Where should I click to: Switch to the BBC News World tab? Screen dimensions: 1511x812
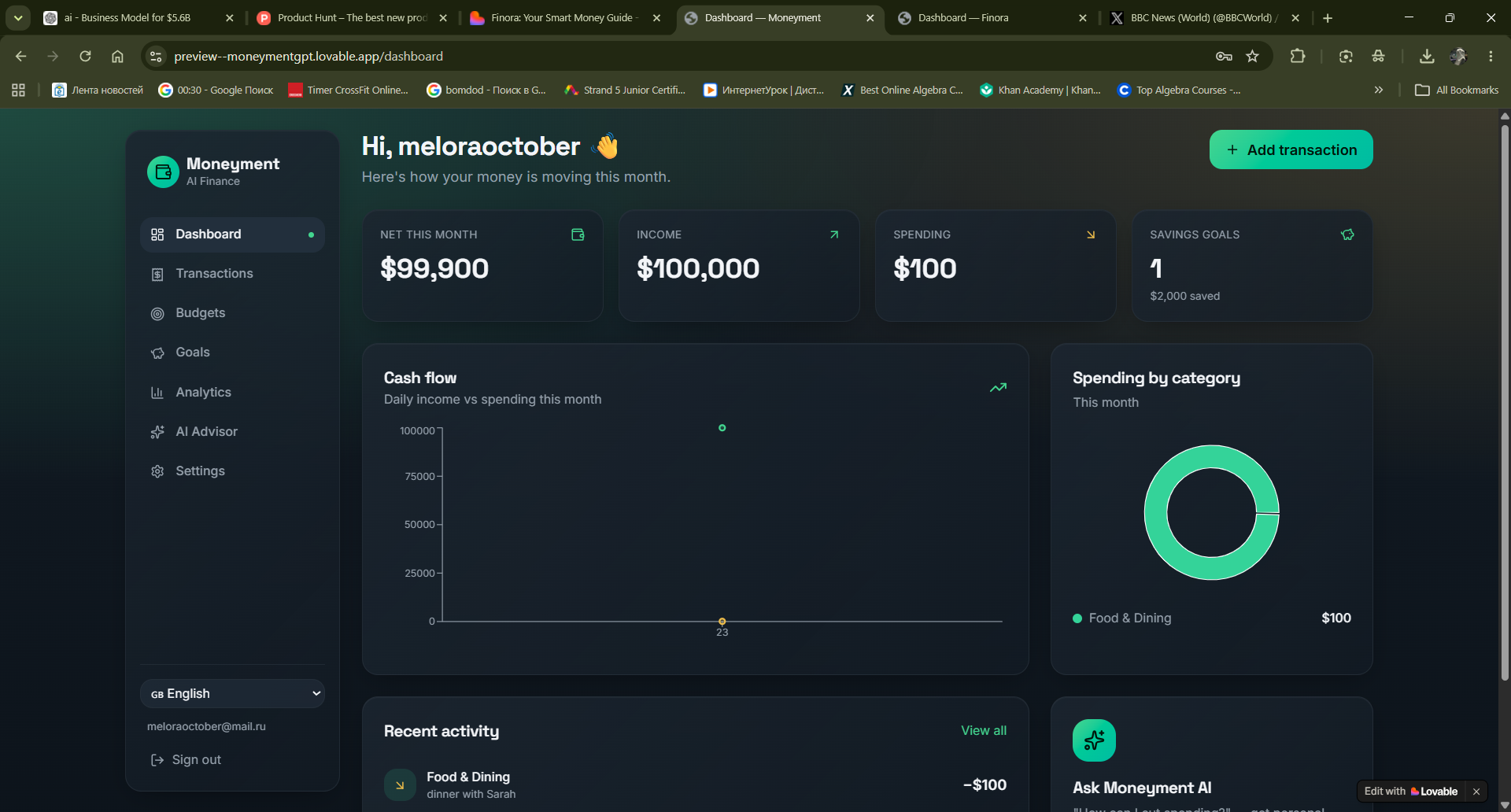click(x=1204, y=17)
